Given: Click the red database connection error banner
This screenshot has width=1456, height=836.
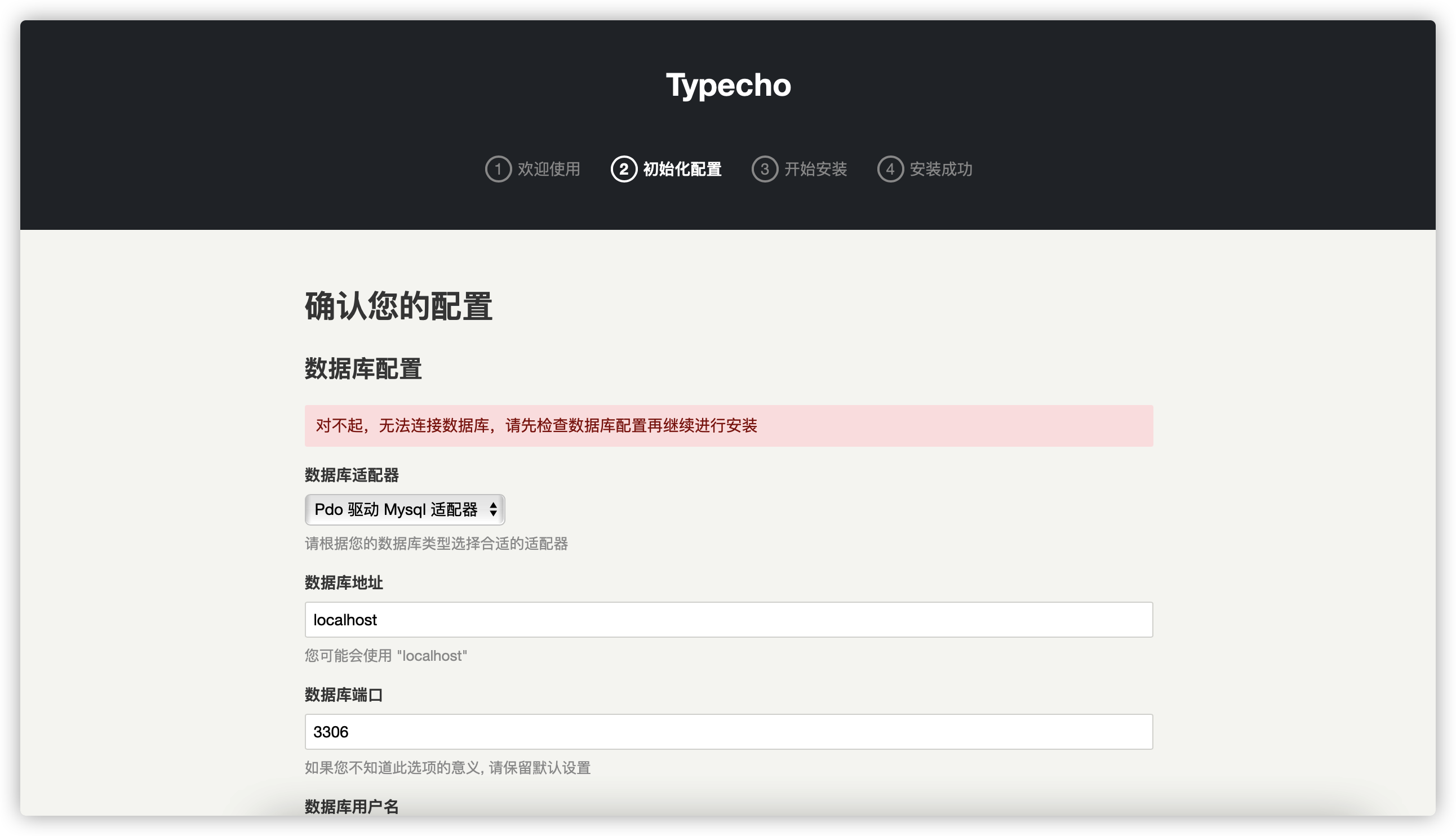Looking at the screenshot, I should click(728, 425).
